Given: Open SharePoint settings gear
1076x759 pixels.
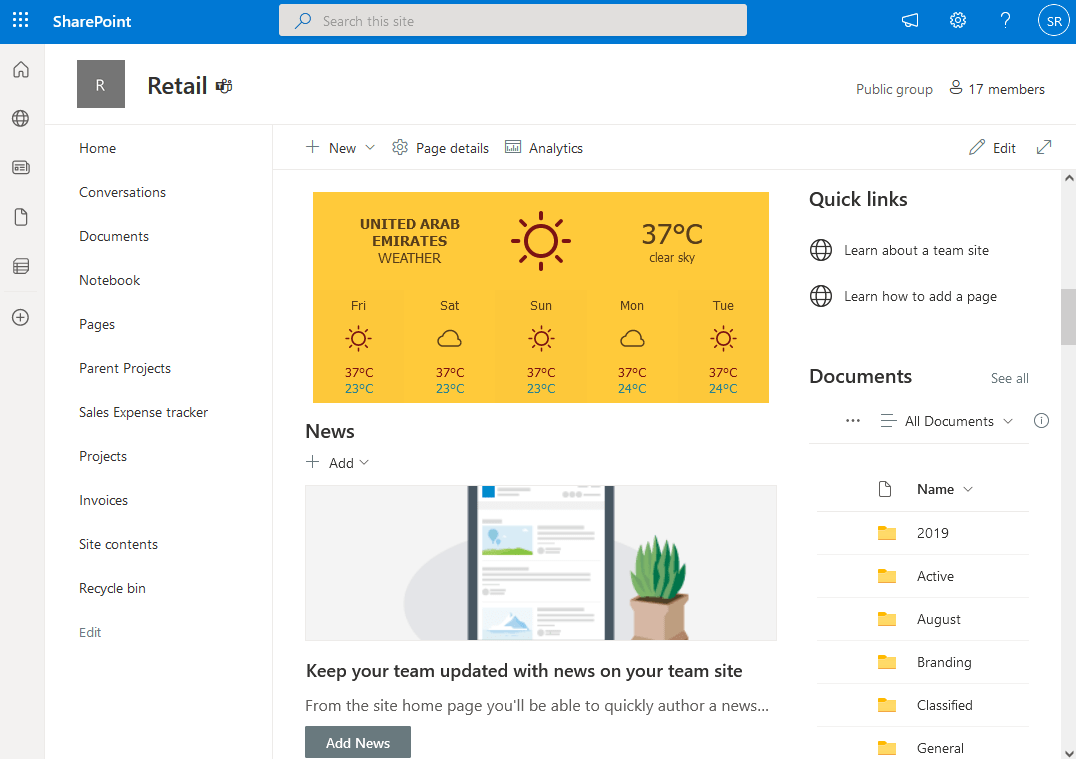Looking at the screenshot, I should 957,20.
